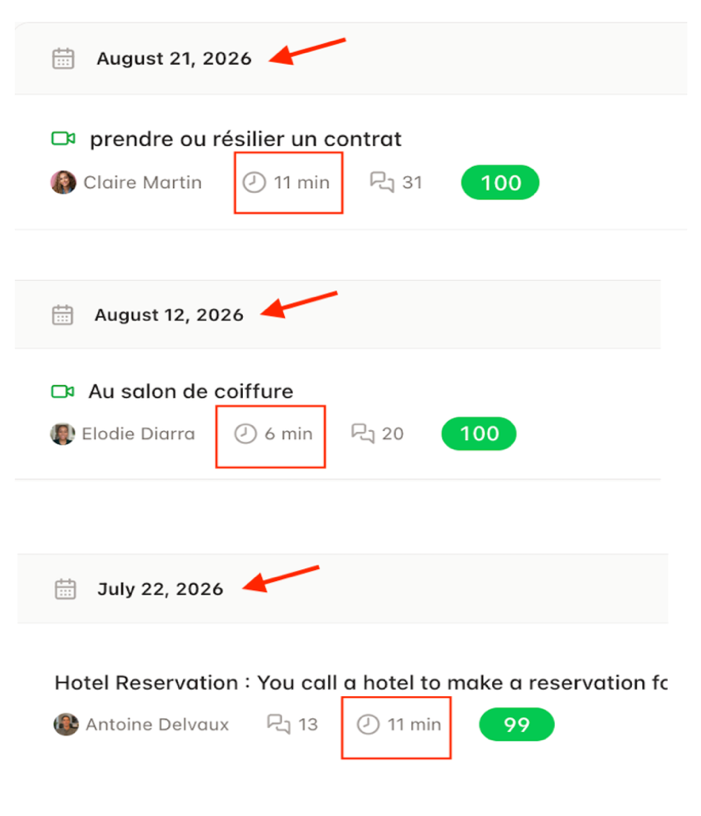The image size is (701, 816).
Task: Click the green 100 score badge for Claire Martin
Action: coord(500,182)
